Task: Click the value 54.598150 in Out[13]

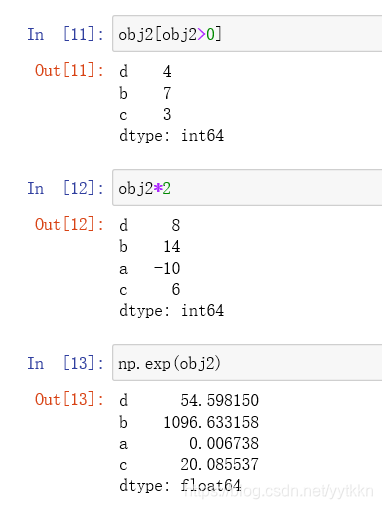Action: (x=220, y=400)
